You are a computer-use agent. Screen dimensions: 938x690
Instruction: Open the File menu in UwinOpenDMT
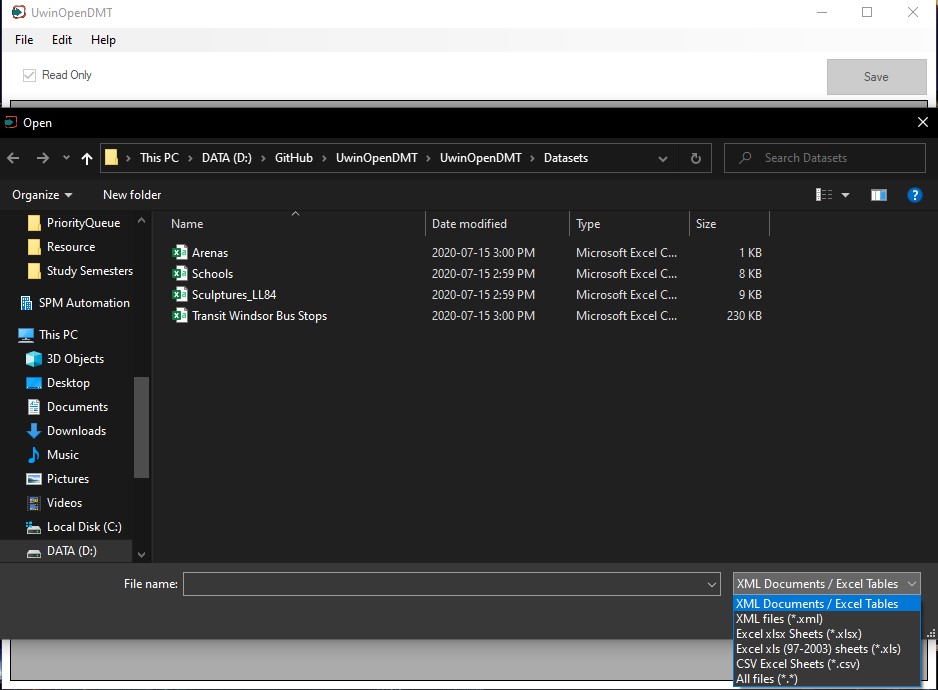tap(24, 40)
